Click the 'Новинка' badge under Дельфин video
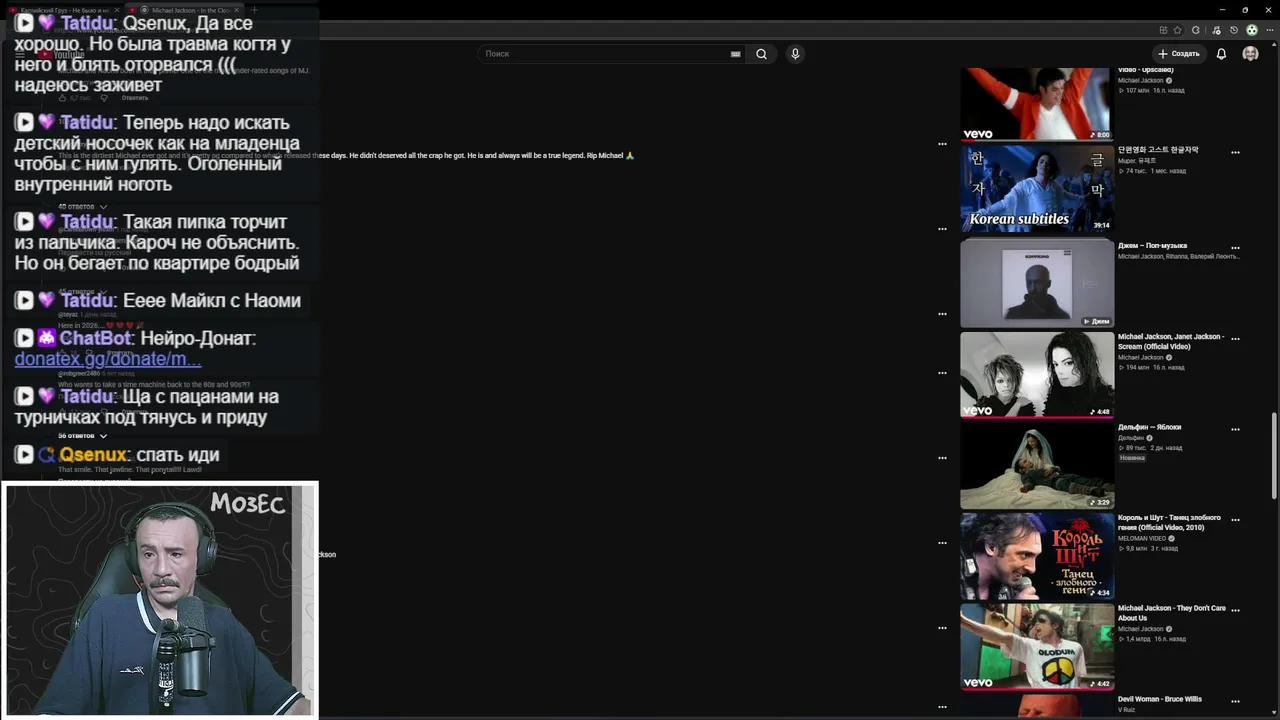 [1132, 458]
